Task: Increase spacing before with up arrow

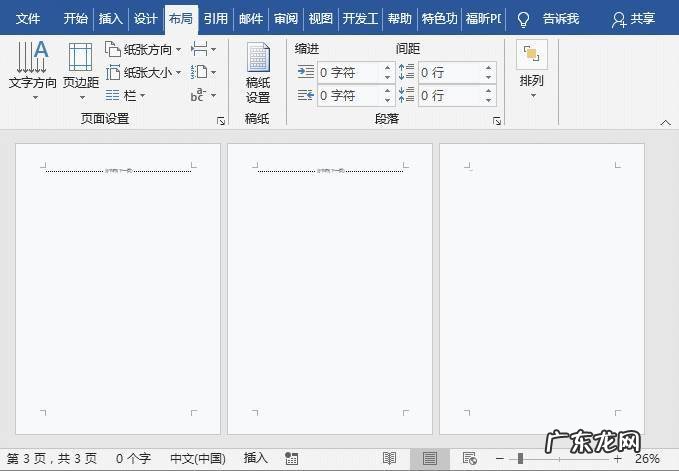Action: pos(488,68)
